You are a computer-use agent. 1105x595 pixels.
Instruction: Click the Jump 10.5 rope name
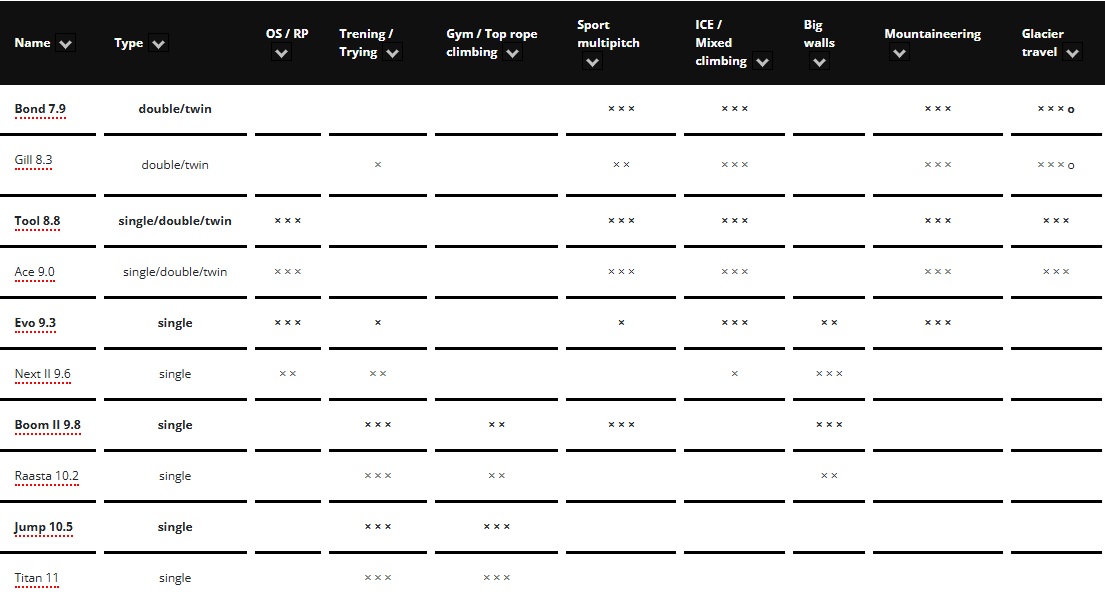click(43, 527)
